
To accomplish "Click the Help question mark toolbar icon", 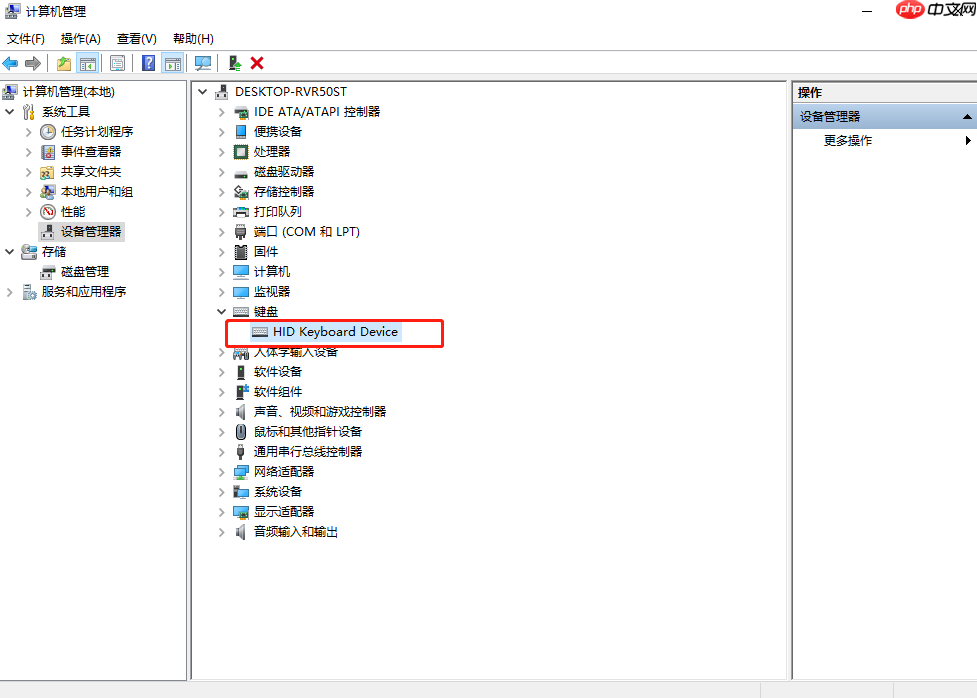I will click(x=146, y=63).
